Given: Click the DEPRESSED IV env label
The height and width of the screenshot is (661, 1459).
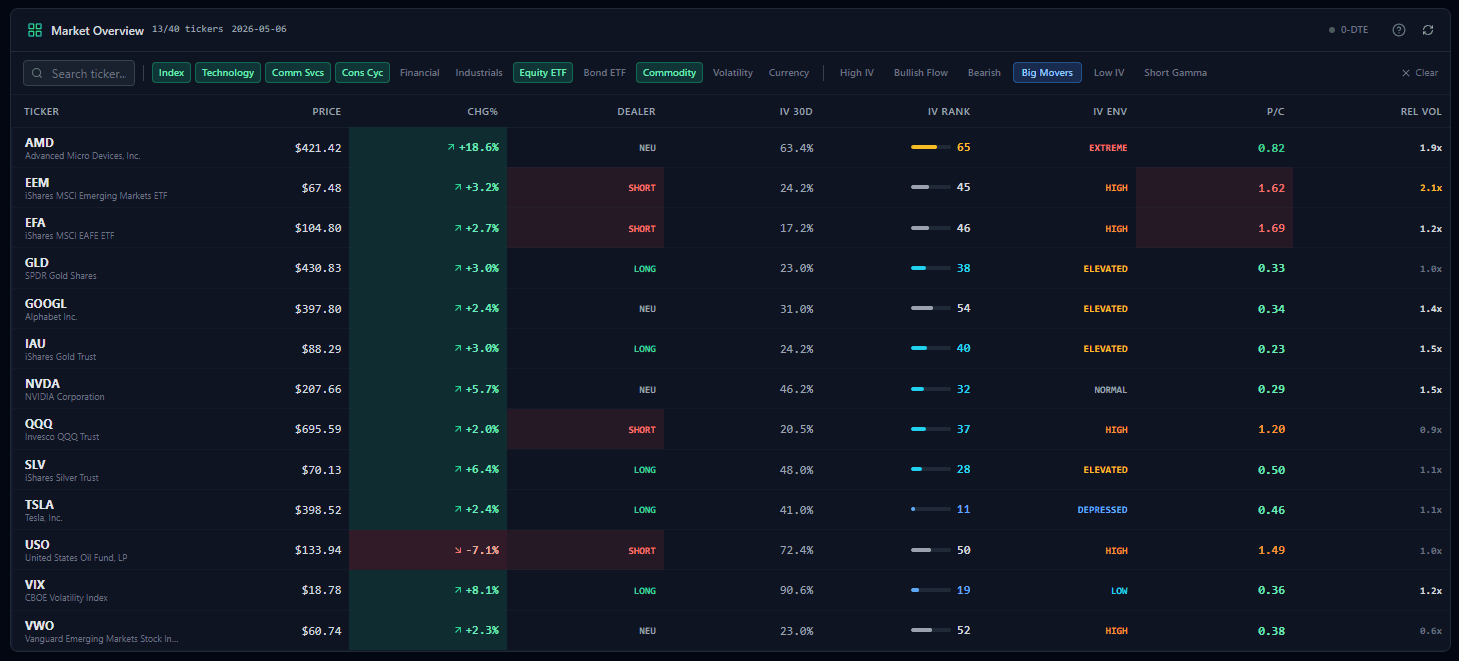Looking at the screenshot, I should 1102,510.
